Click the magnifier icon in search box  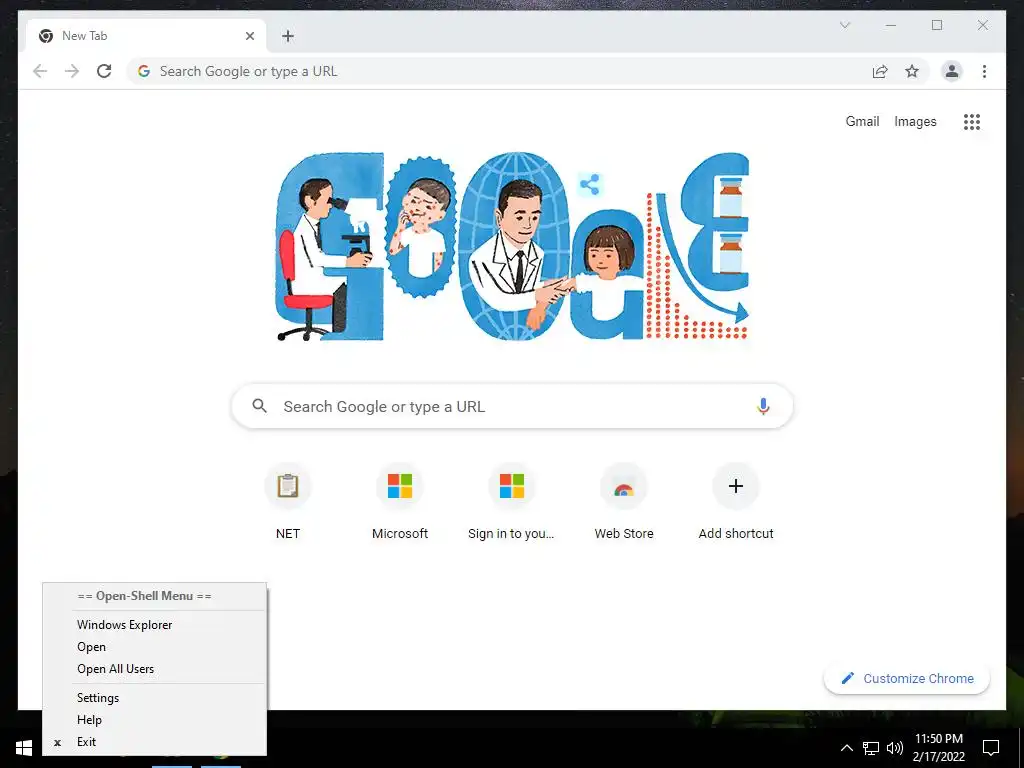pos(259,406)
